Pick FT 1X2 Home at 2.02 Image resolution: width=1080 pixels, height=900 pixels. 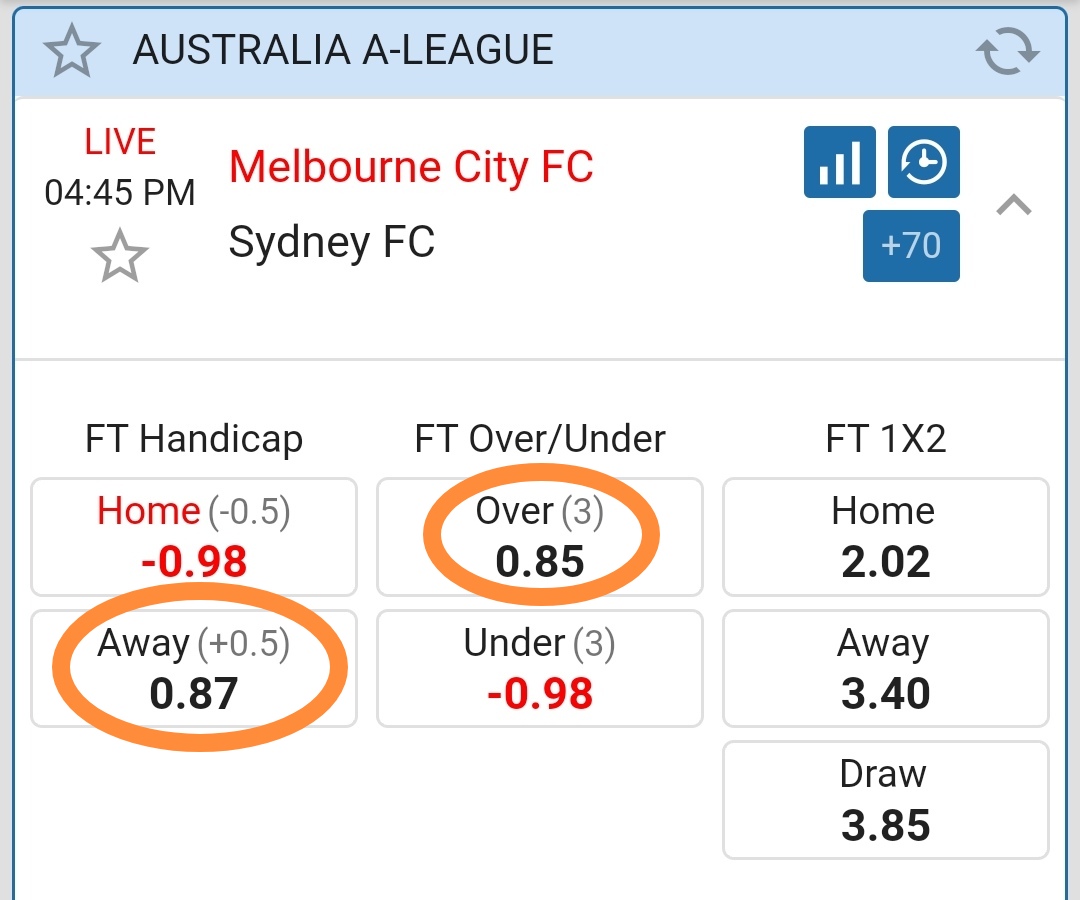coord(885,537)
